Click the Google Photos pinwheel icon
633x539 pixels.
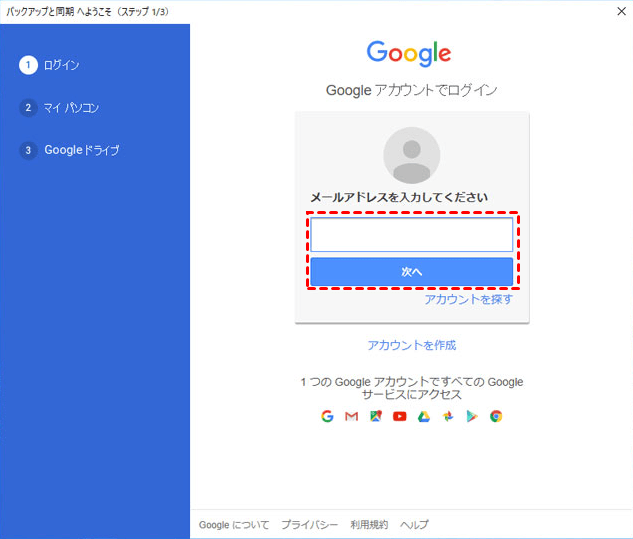pyautogui.click(x=448, y=416)
